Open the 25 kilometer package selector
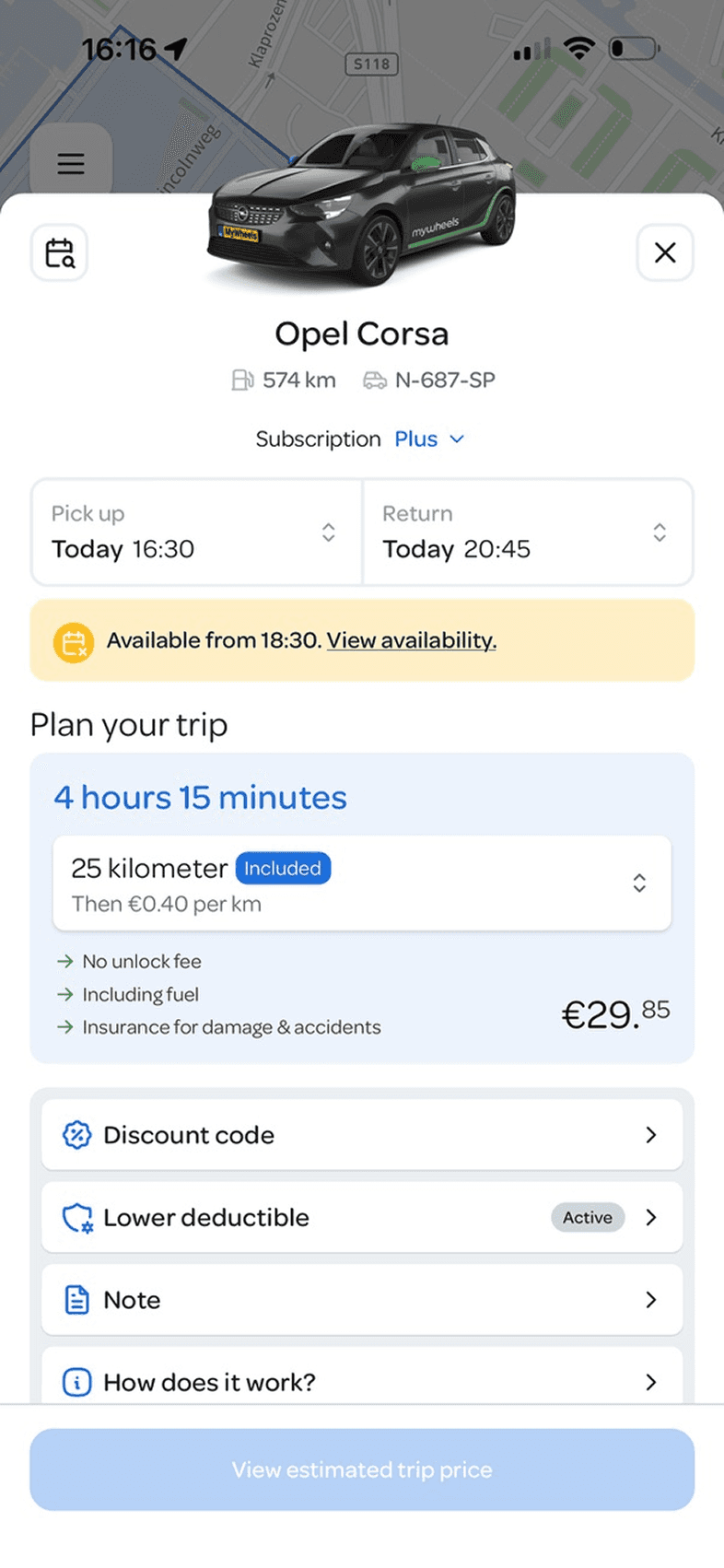This screenshot has height=1568, width=724. [x=362, y=883]
